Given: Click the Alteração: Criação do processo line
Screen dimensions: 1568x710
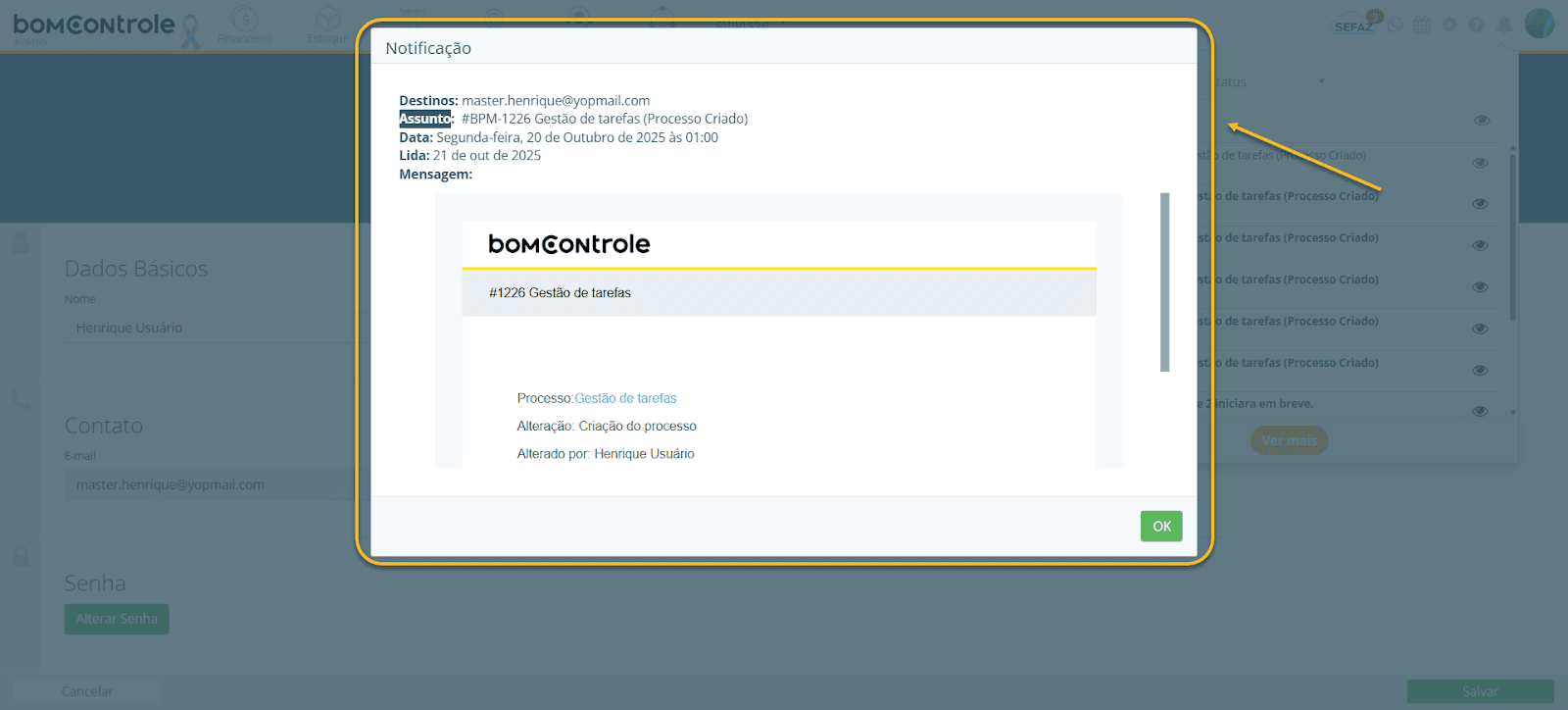Looking at the screenshot, I should click(607, 427).
